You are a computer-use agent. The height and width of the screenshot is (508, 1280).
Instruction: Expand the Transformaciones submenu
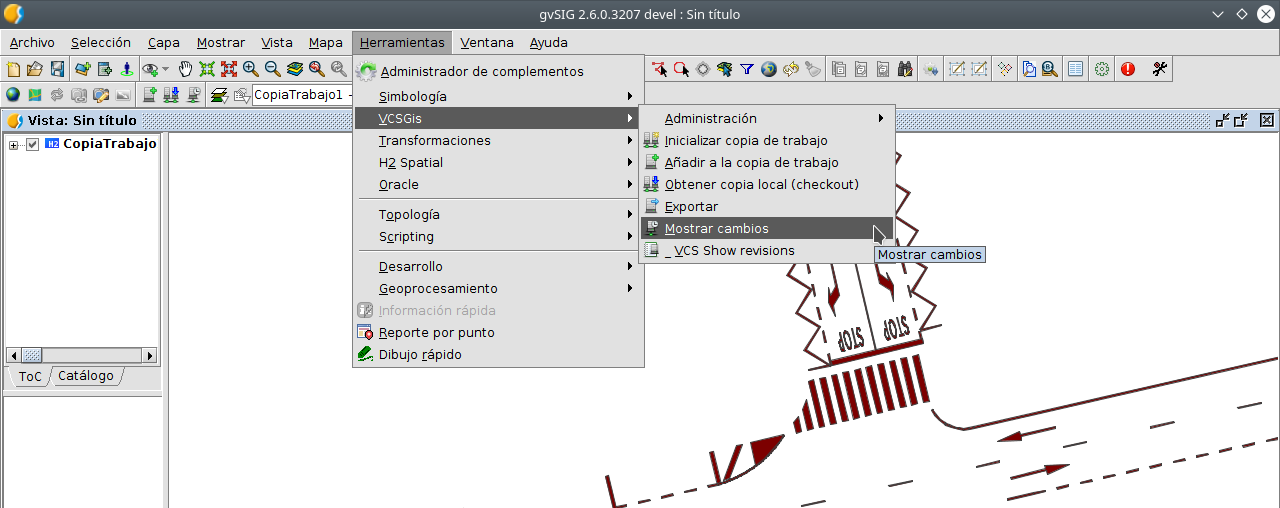pos(498,141)
